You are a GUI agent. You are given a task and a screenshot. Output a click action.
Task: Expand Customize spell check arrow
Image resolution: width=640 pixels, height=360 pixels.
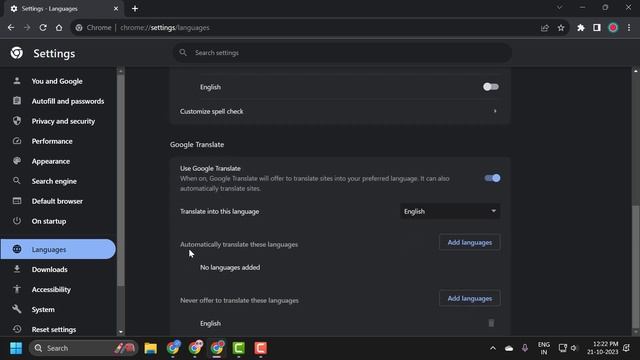point(495,111)
